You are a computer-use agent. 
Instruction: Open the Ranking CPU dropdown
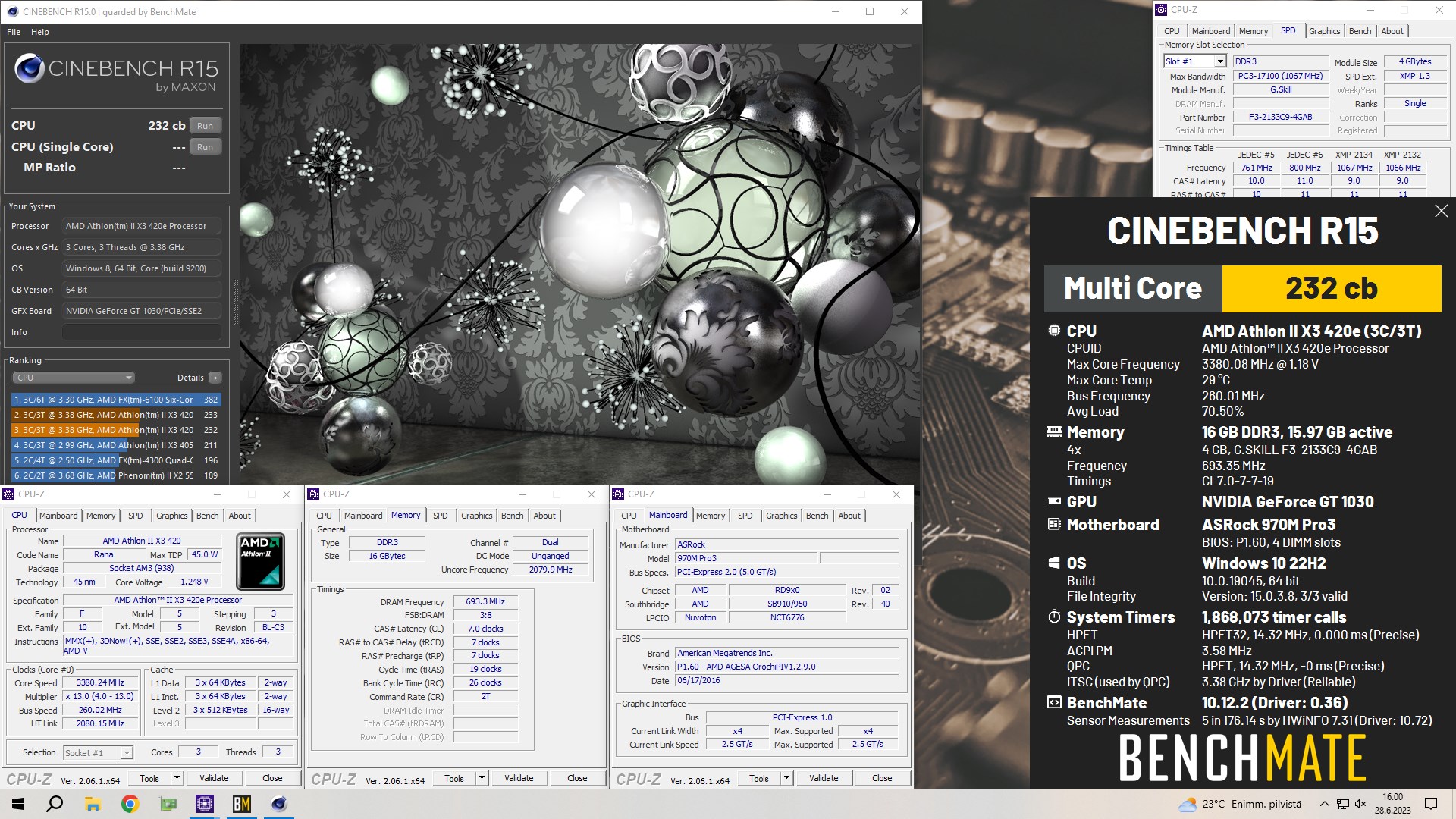coord(74,378)
